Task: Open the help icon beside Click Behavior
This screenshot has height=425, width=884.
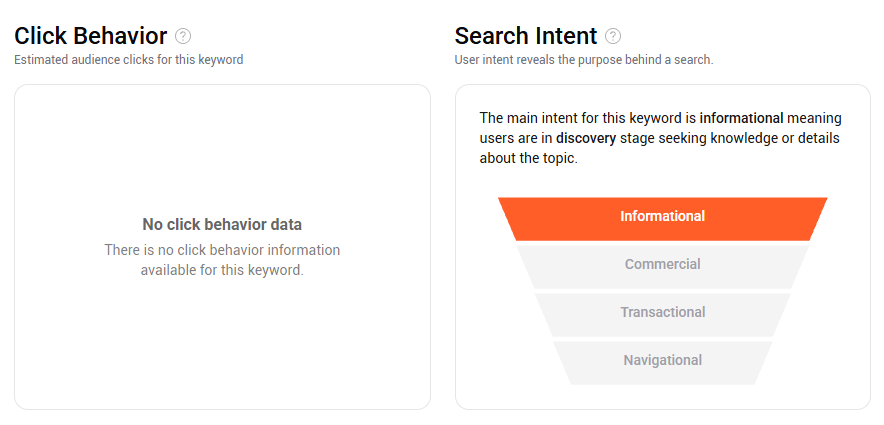Action: 183,37
